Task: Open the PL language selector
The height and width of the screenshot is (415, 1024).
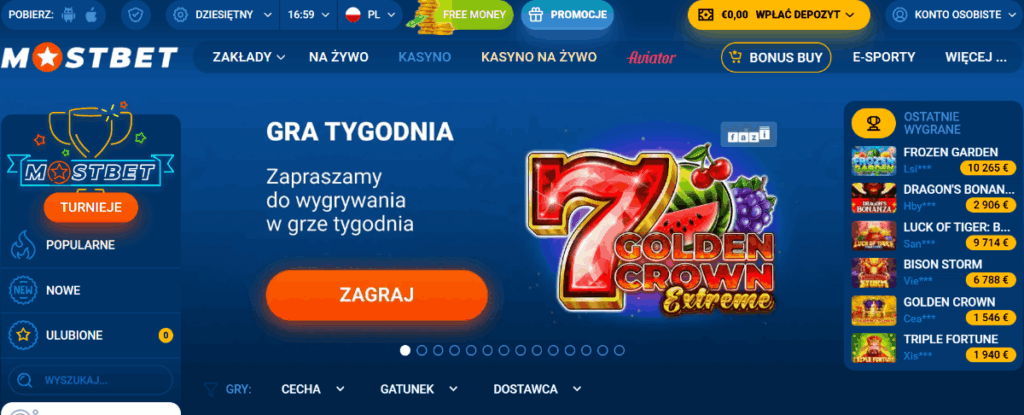Action: 372,14
